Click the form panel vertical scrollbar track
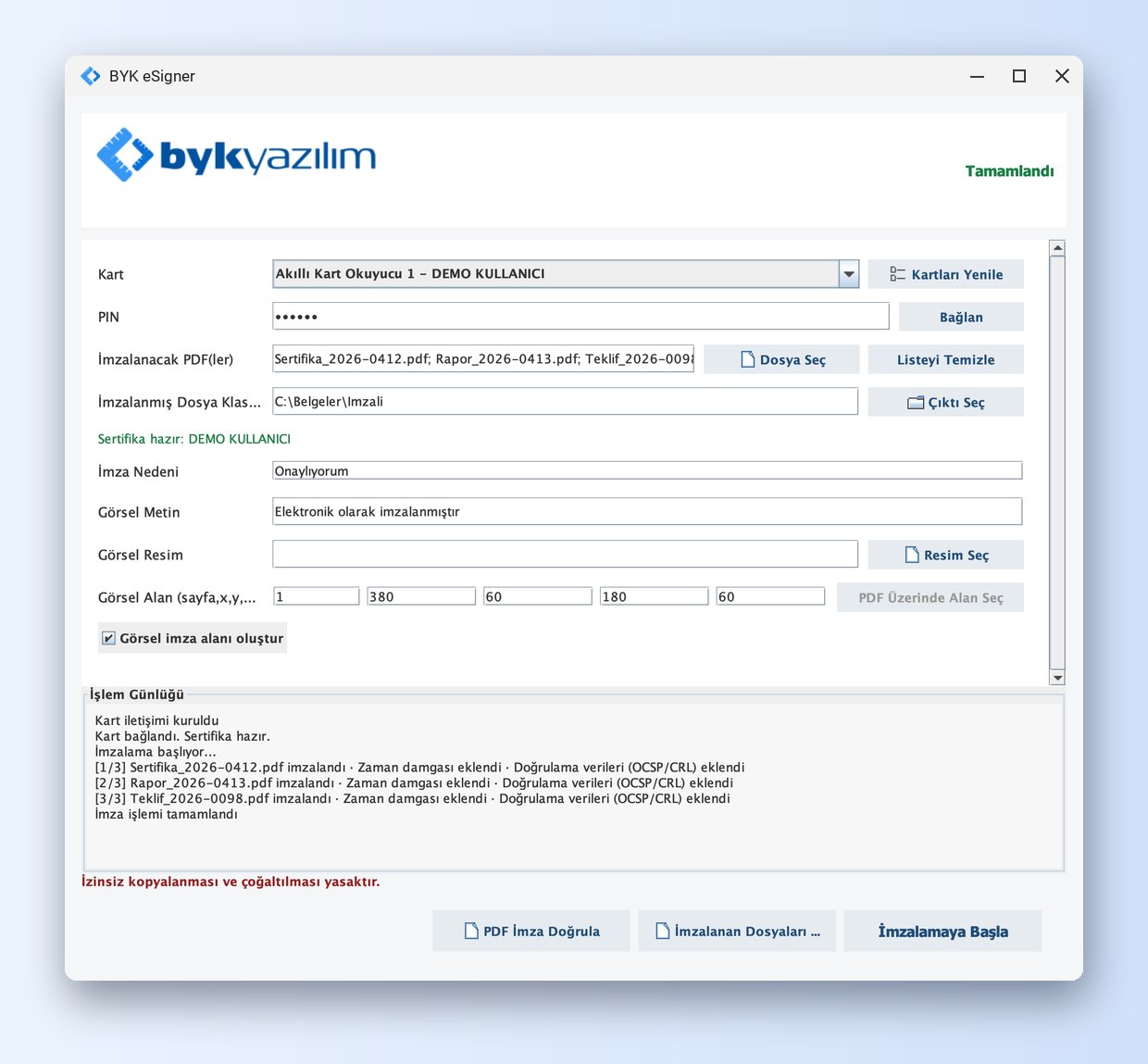Screen dimensions: 1148x1064 [1057, 463]
